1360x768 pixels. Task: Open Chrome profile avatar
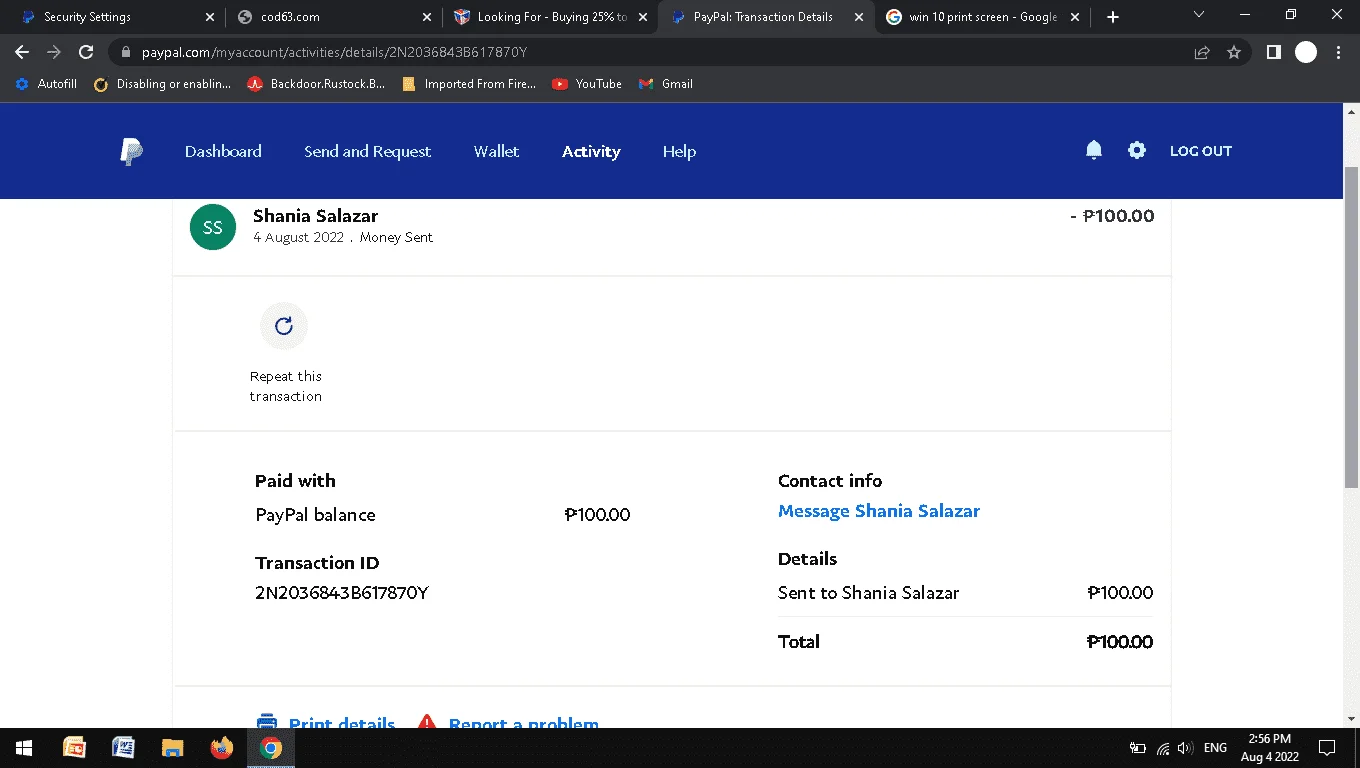[1306, 53]
